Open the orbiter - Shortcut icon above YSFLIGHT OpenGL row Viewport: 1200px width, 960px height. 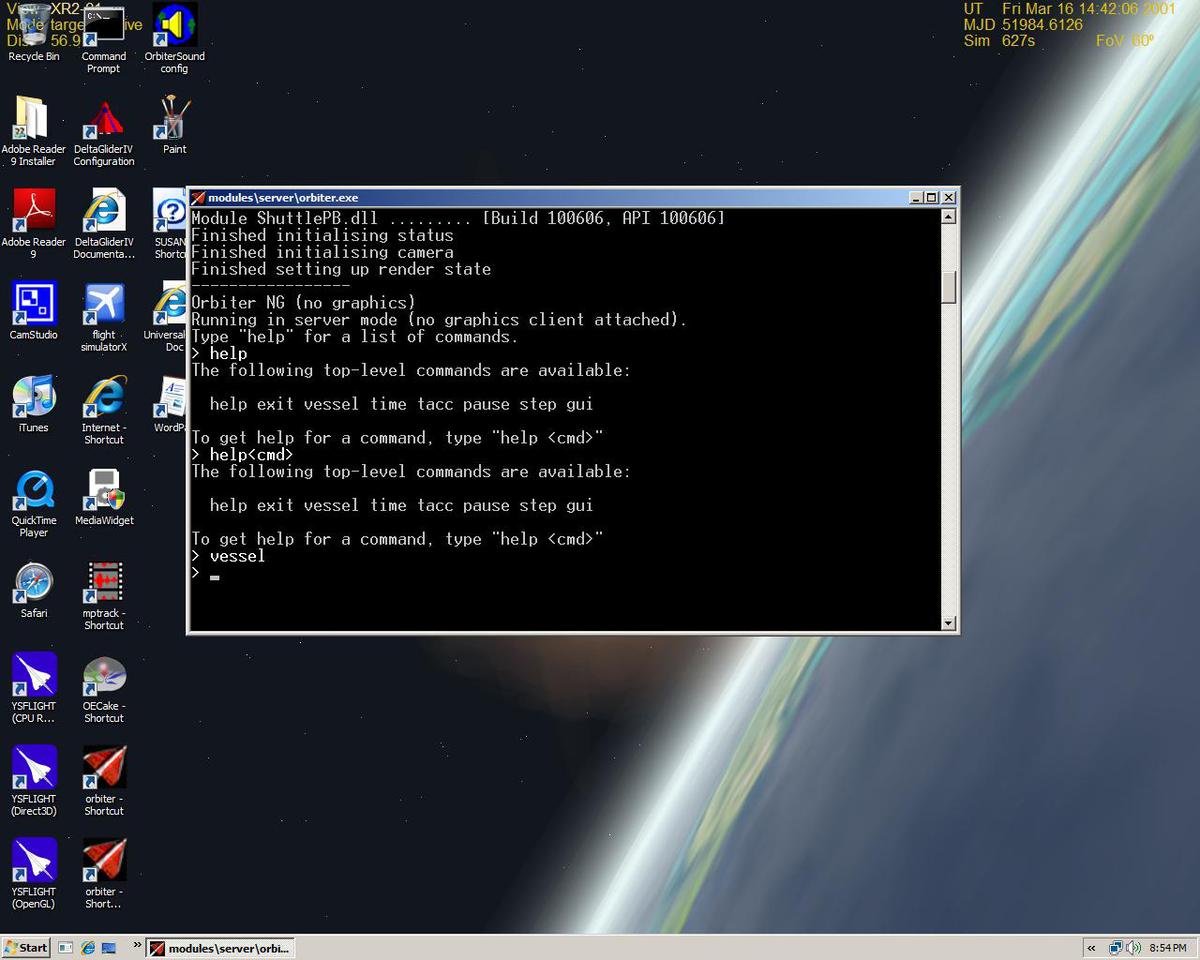(104, 780)
